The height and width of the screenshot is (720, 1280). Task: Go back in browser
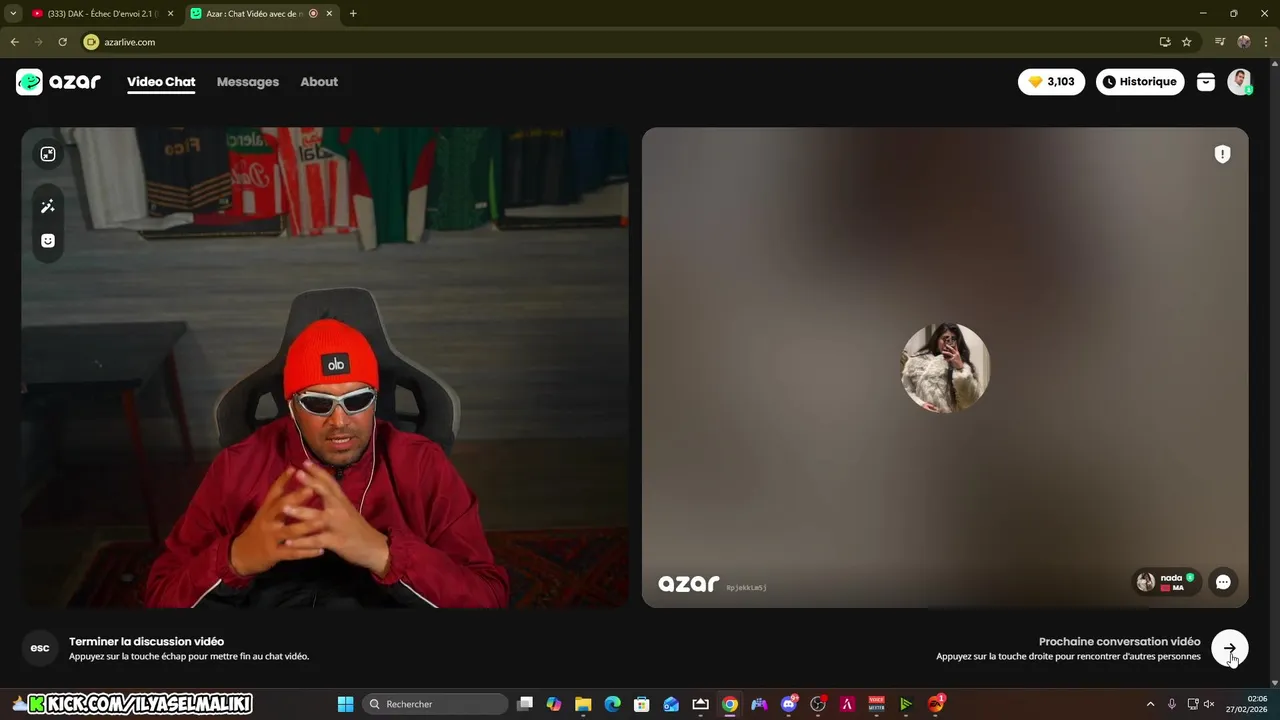15,42
